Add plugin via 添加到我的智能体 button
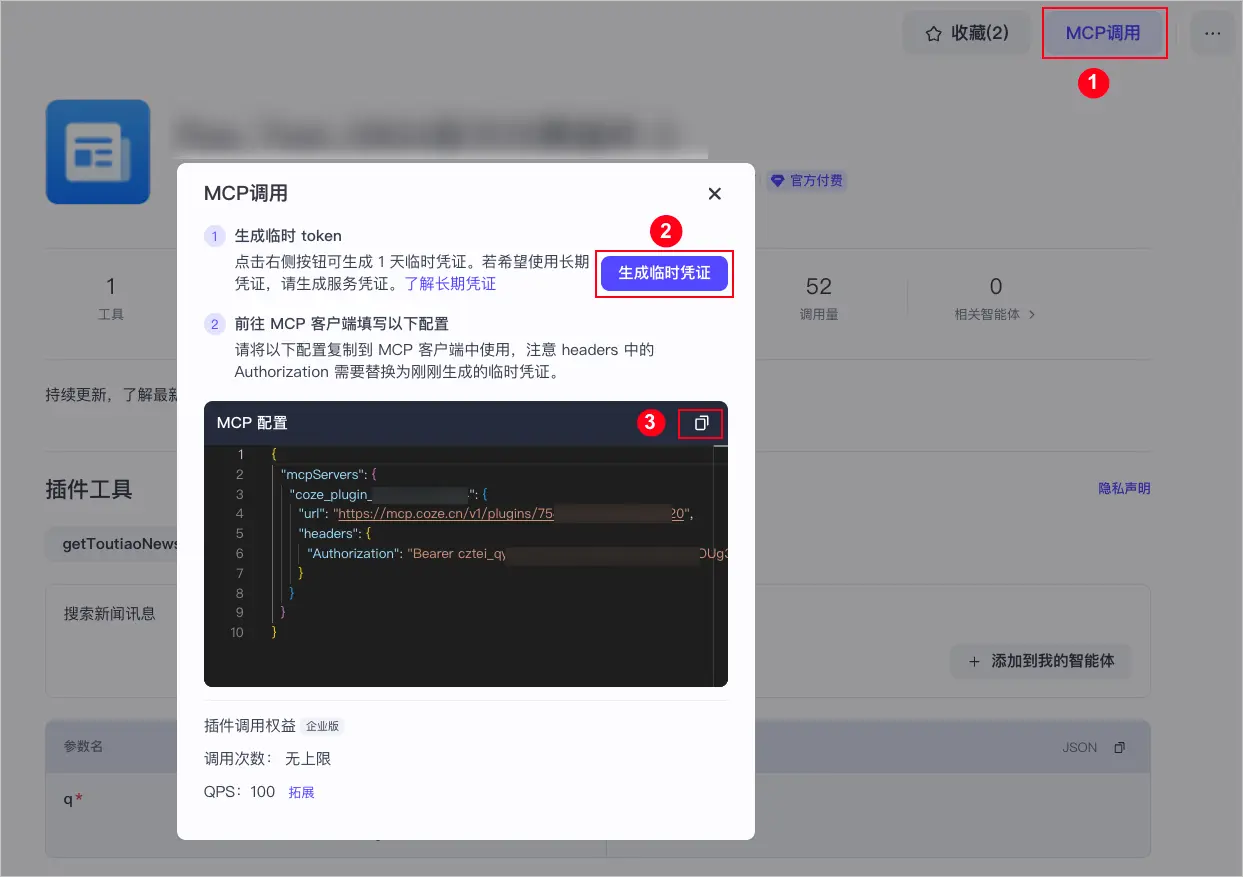Viewport: 1243px width, 877px height. (1041, 661)
